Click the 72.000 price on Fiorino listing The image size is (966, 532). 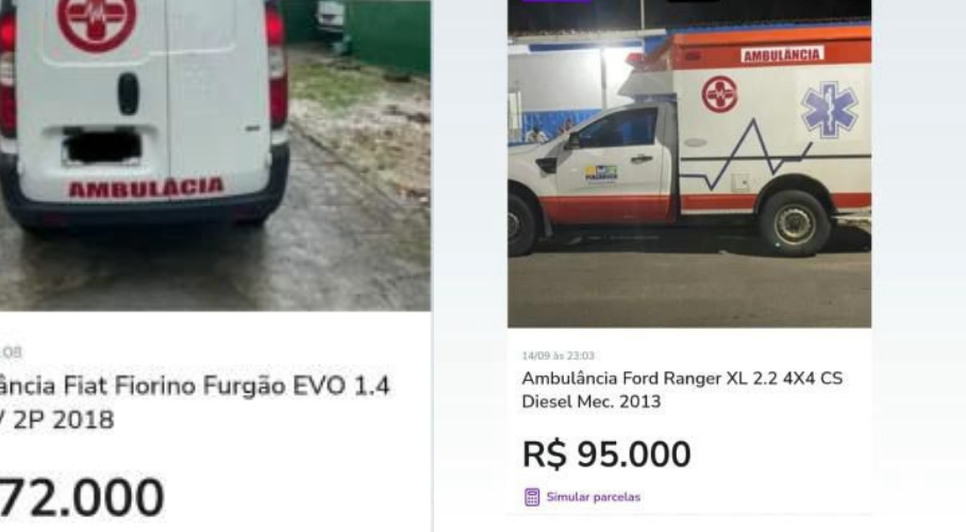[x=82, y=498]
